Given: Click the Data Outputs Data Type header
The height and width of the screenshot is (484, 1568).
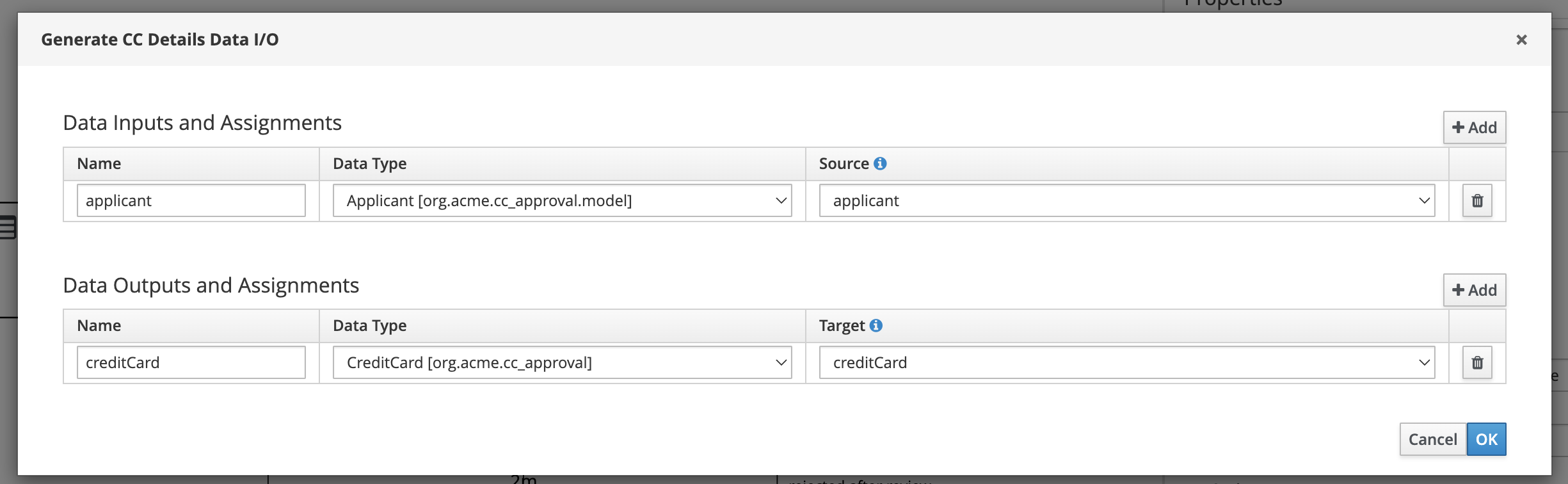Looking at the screenshot, I should pos(370,326).
